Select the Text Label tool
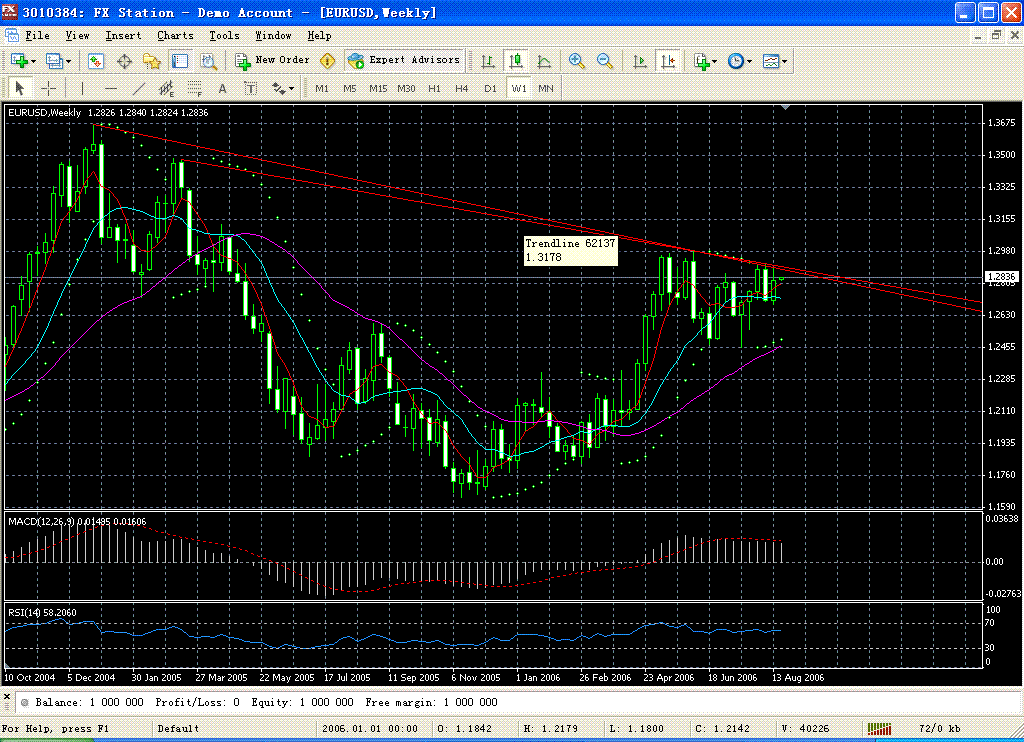 pyautogui.click(x=250, y=88)
